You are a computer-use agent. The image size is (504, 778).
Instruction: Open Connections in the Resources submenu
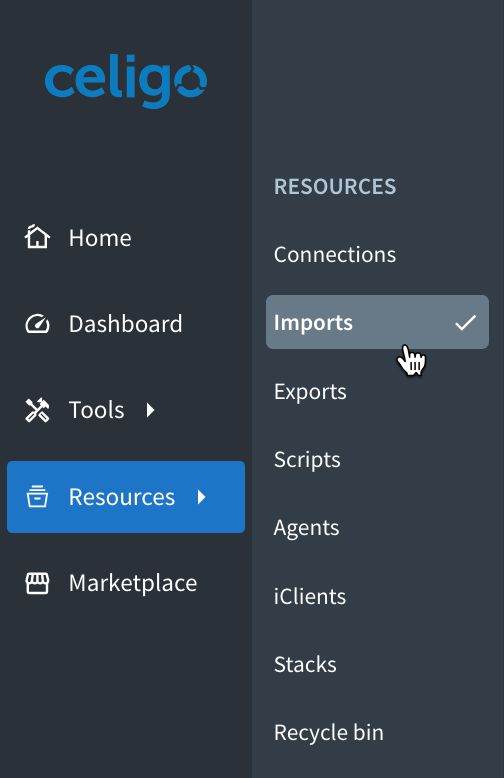335,255
